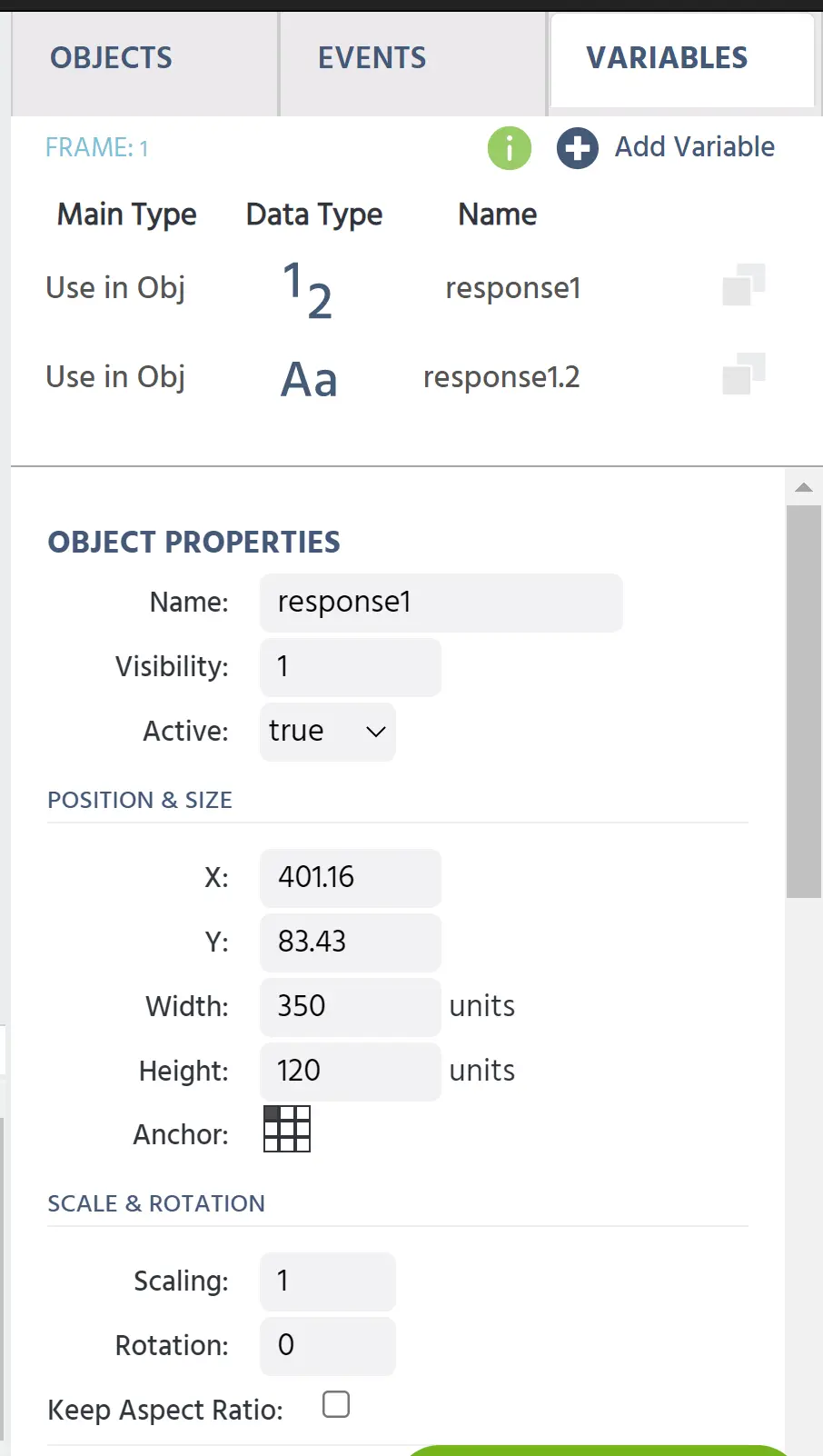Click copy icon beside response1 variable
823x1456 pixels.
coord(743,285)
